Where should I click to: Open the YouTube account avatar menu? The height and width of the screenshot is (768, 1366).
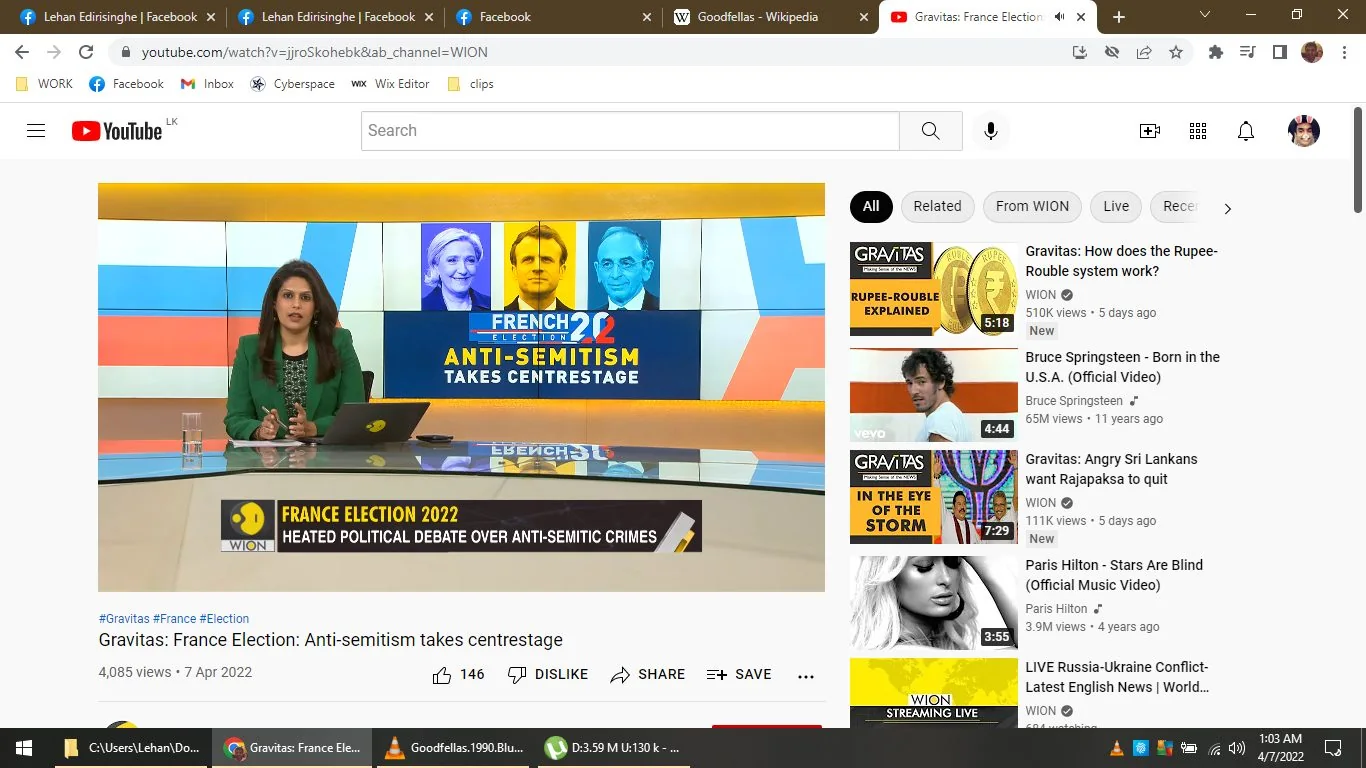(1304, 131)
